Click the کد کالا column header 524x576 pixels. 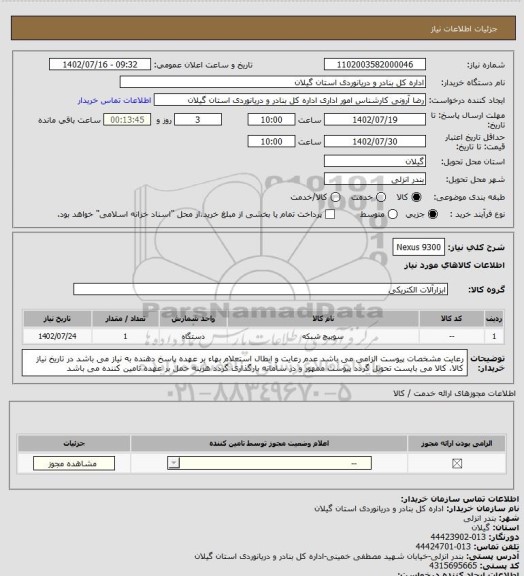(x=452, y=318)
